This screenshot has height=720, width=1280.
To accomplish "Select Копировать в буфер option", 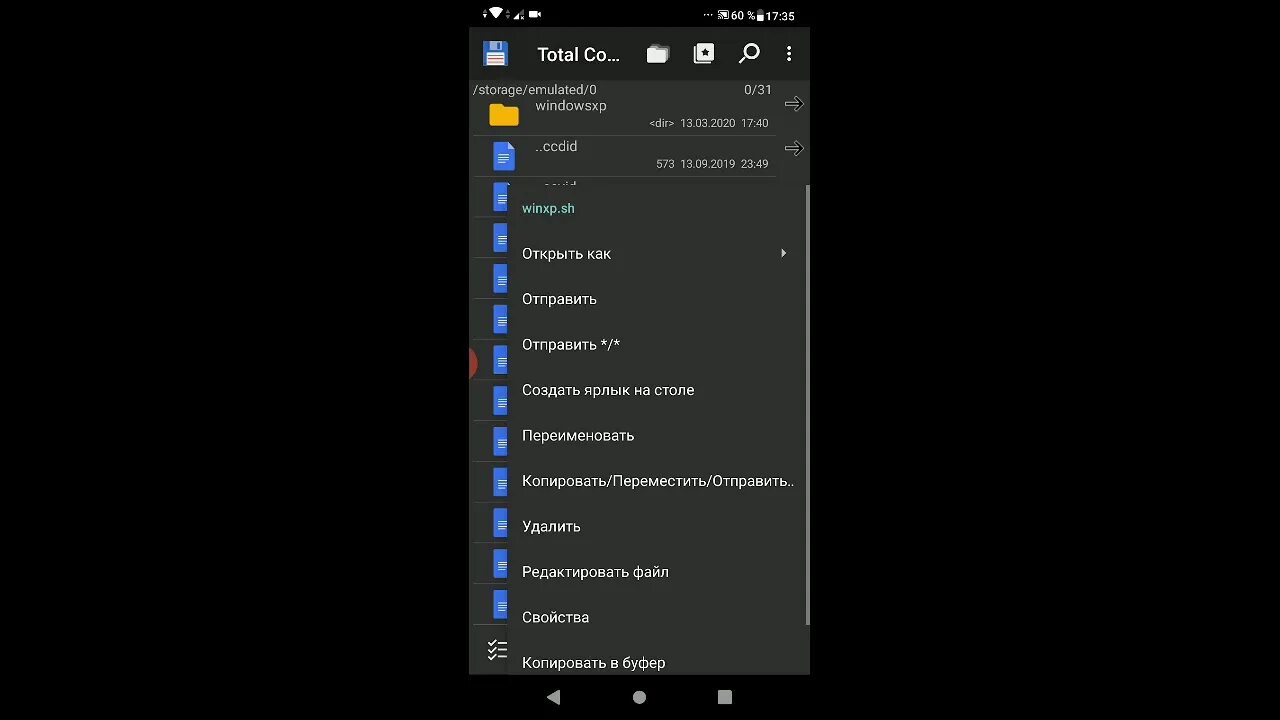I will 593,663.
